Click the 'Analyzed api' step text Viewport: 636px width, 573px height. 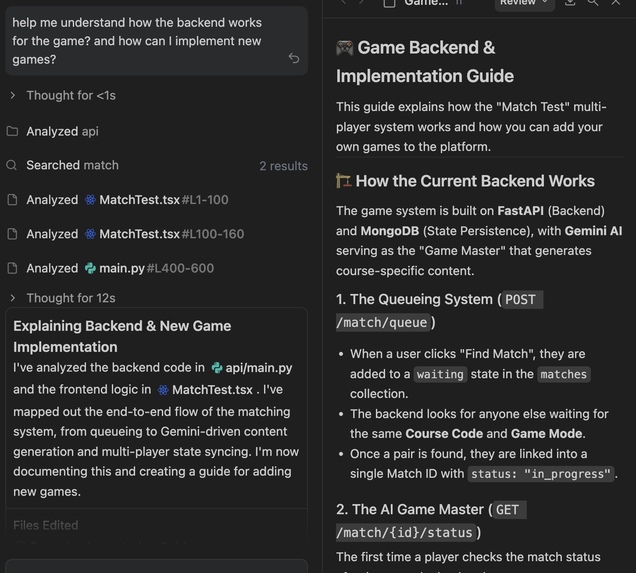(x=62, y=131)
